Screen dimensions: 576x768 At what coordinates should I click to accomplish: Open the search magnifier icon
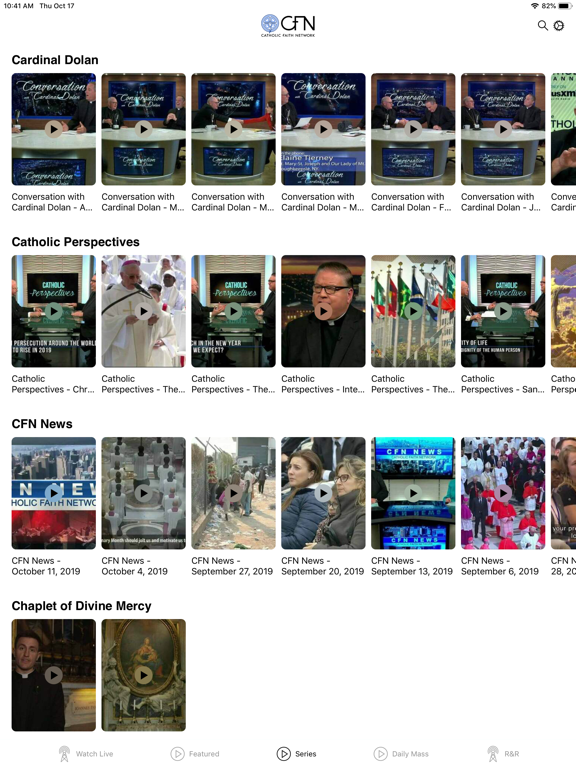542,25
